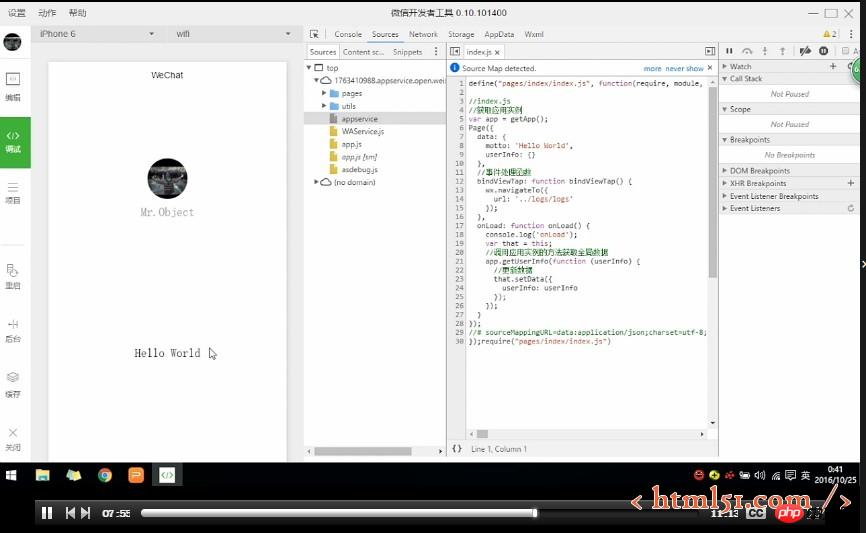Screen dimensions: 866x533
Task: Open the 编辑 (Edit) sidebar icon
Action: [x=13, y=89]
